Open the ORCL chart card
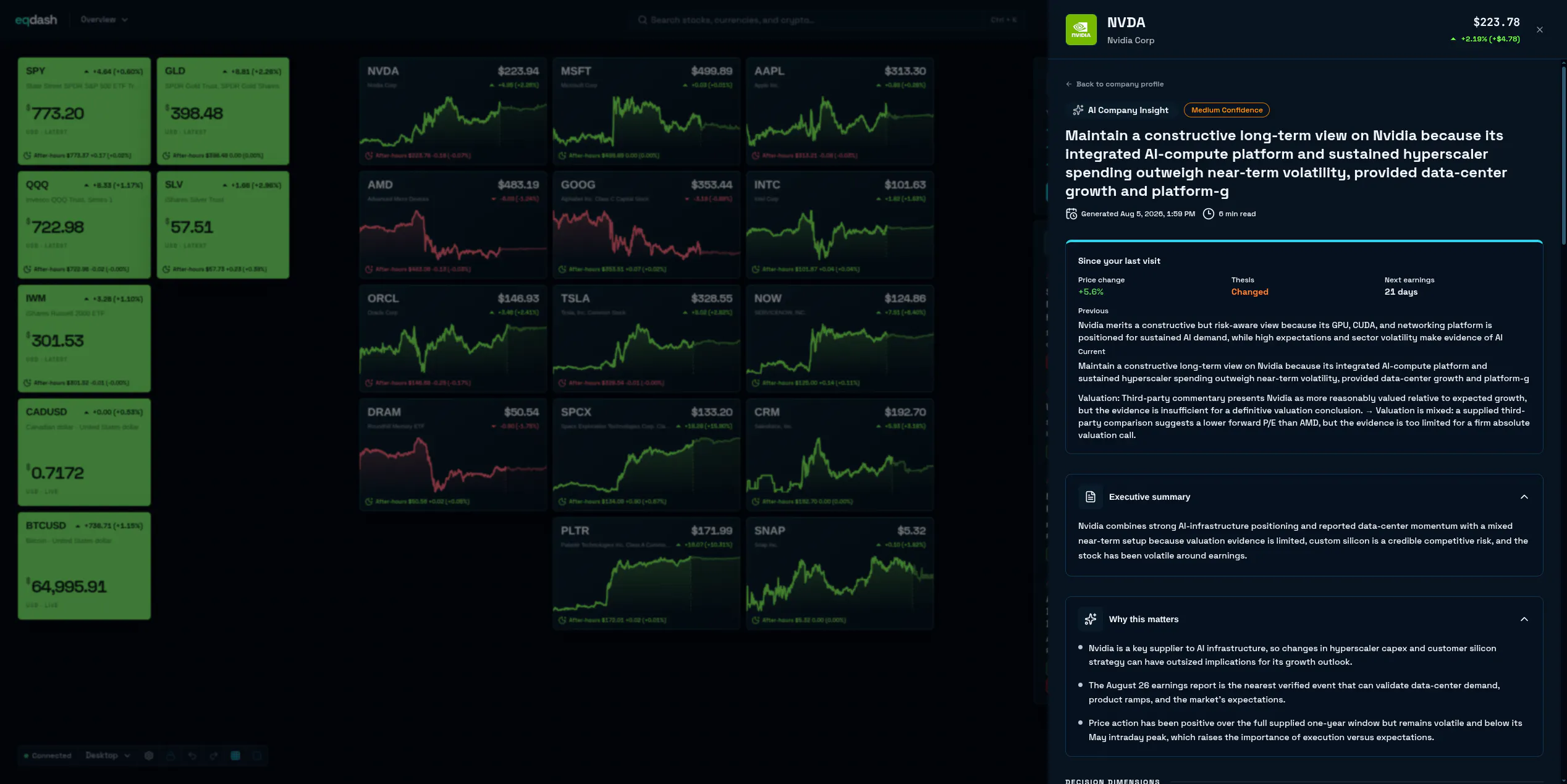The image size is (1567, 784). point(453,339)
